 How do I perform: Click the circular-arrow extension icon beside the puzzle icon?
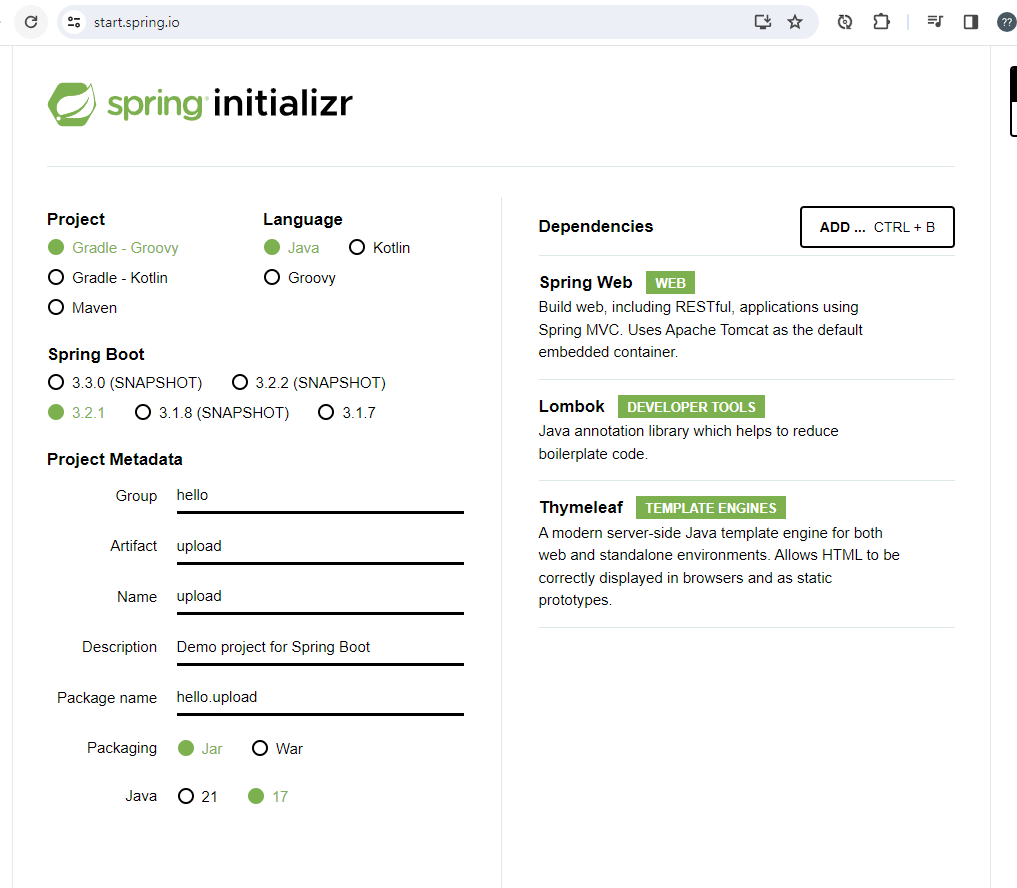pyautogui.click(x=844, y=22)
